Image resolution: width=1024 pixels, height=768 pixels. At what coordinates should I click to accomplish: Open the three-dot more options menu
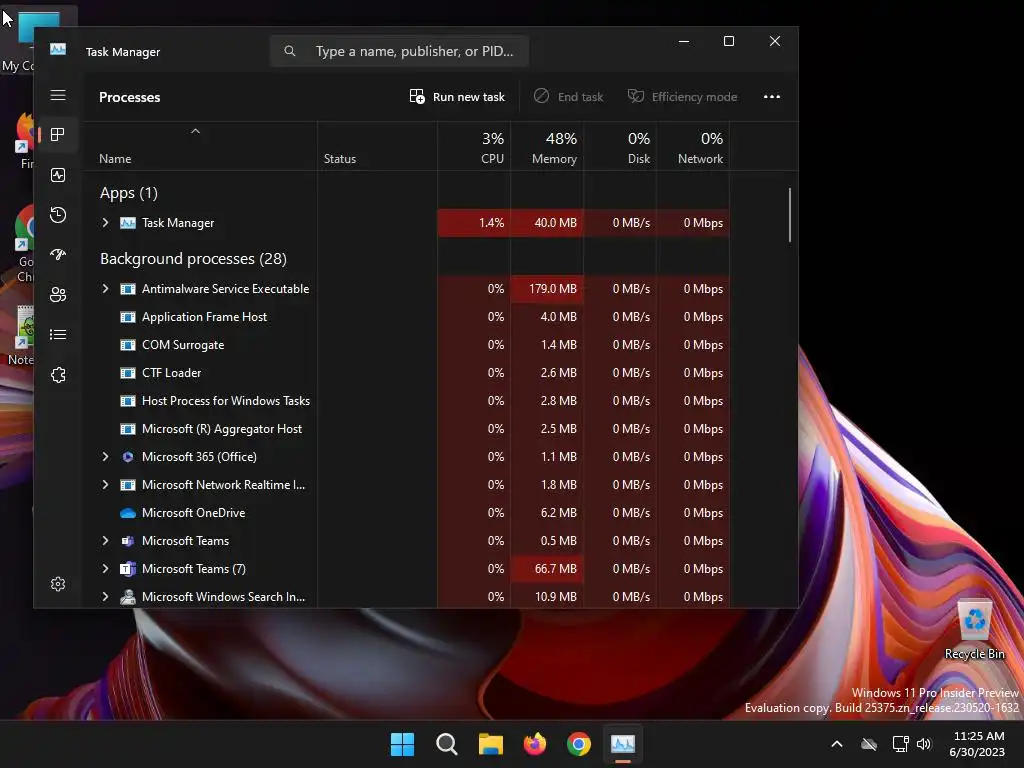tap(772, 97)
